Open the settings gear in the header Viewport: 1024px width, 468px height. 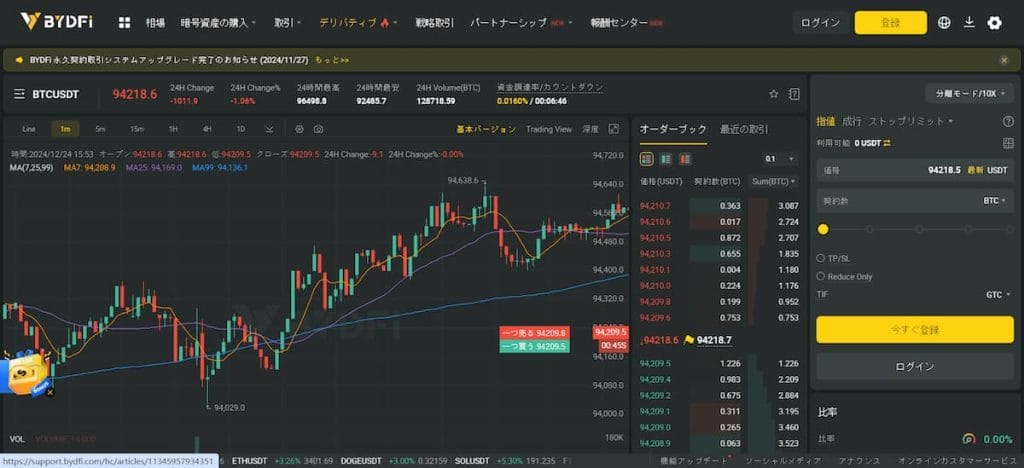(x=994, y=23)
